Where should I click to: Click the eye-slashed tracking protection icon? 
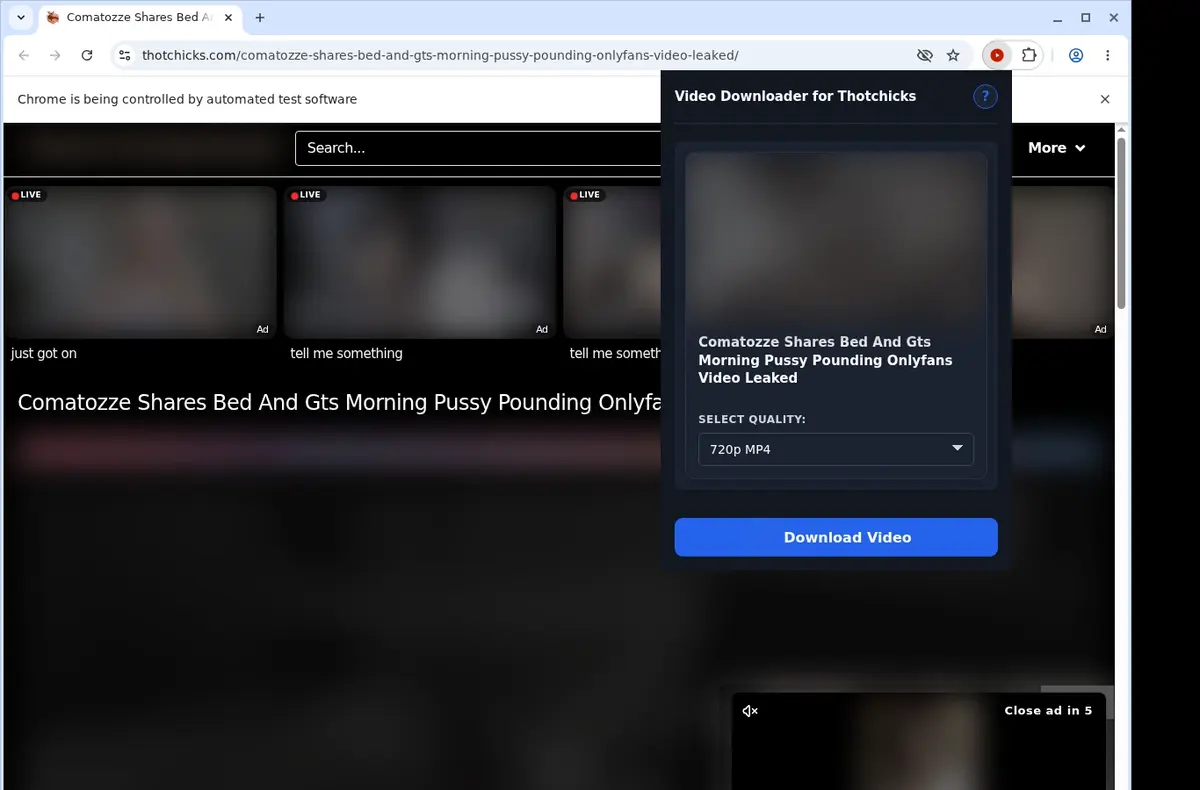(924, 56)
